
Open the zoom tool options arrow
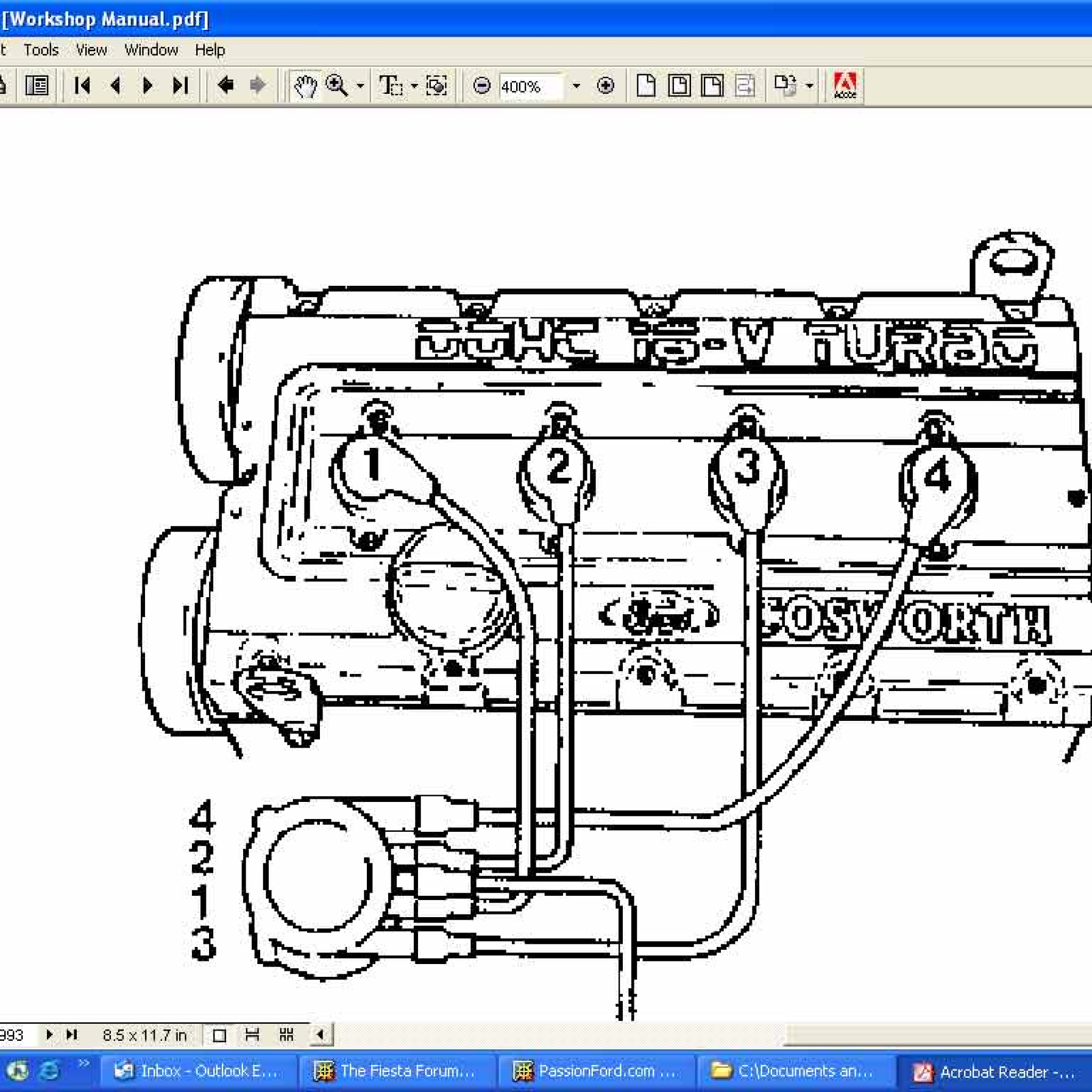[360, 86]
